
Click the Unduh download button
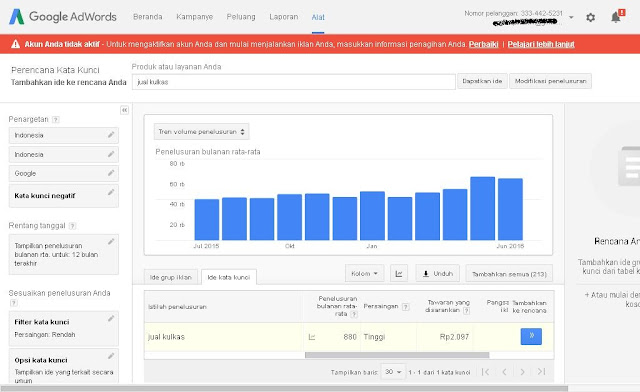tap(438, 274)
